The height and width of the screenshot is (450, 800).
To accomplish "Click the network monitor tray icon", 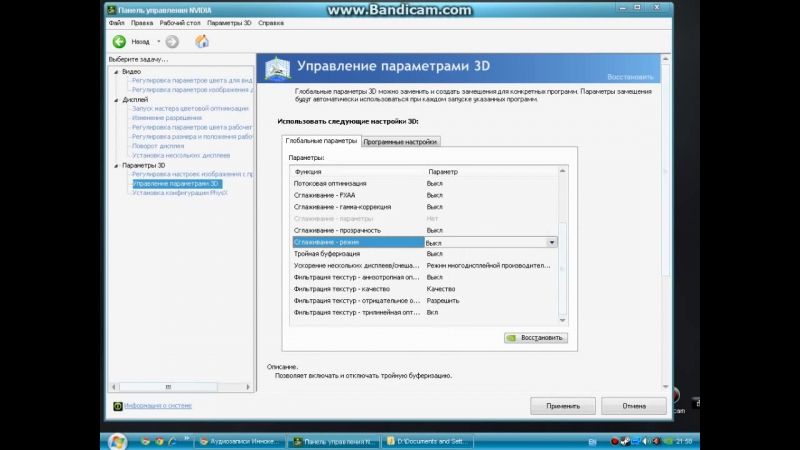I will (x=636, y=441).
